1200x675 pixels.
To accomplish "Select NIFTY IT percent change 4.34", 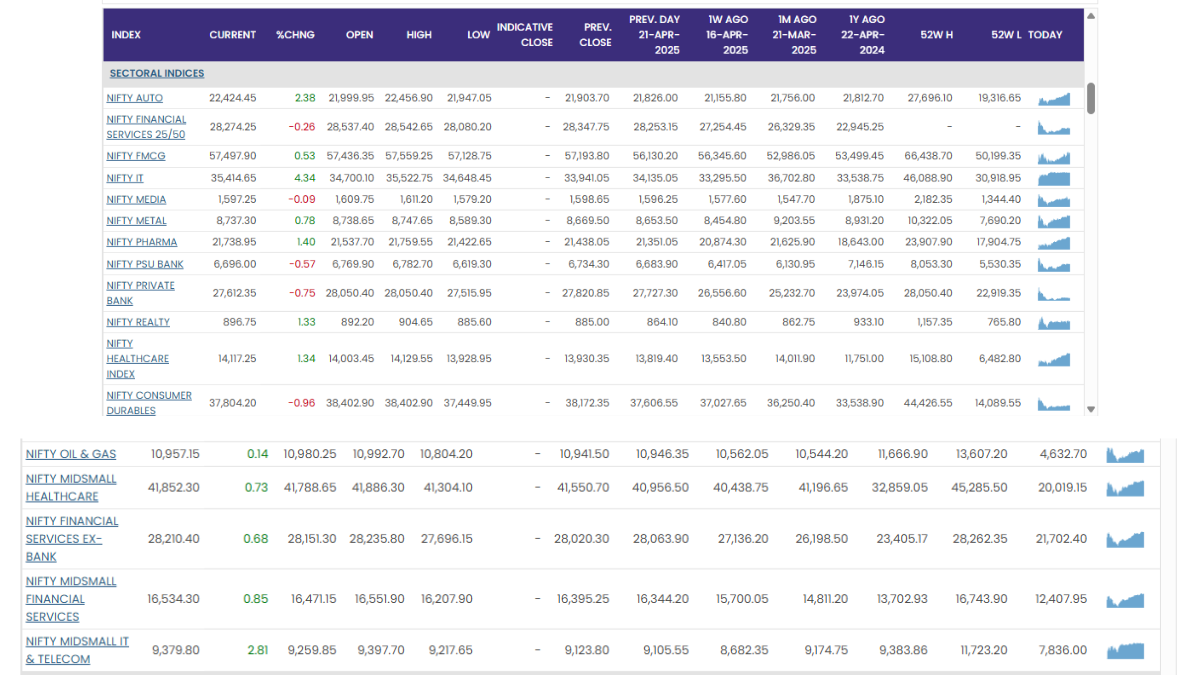I will pos(305,178).
